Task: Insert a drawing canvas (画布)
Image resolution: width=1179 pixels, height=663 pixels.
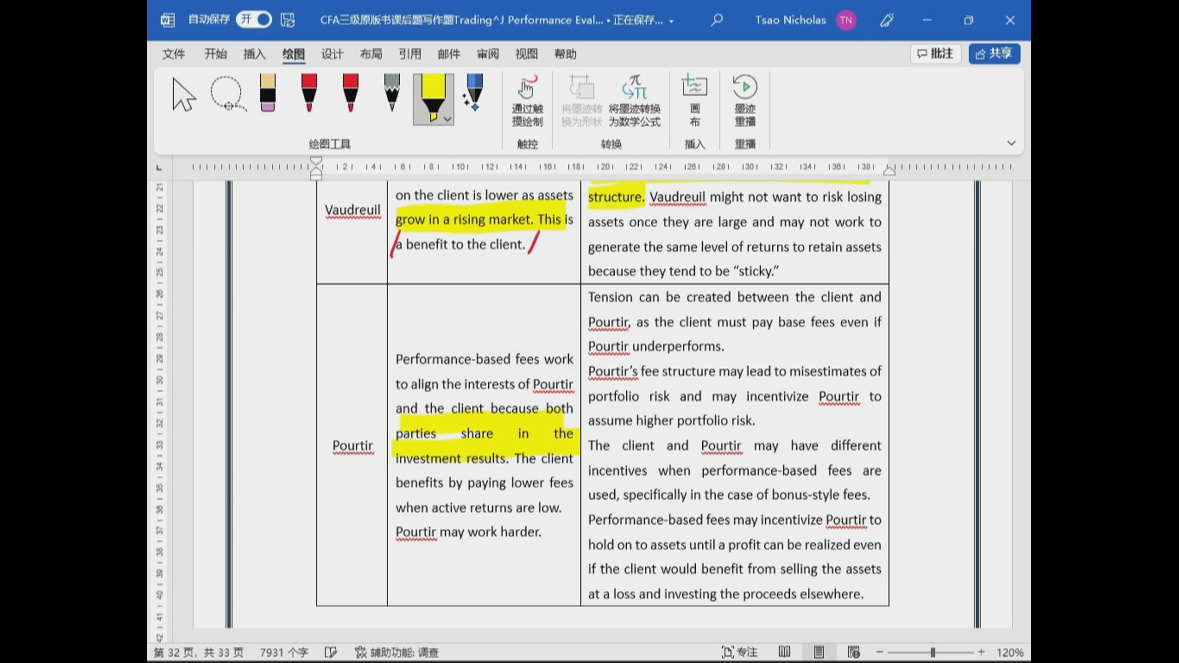Action: point(694,100)
